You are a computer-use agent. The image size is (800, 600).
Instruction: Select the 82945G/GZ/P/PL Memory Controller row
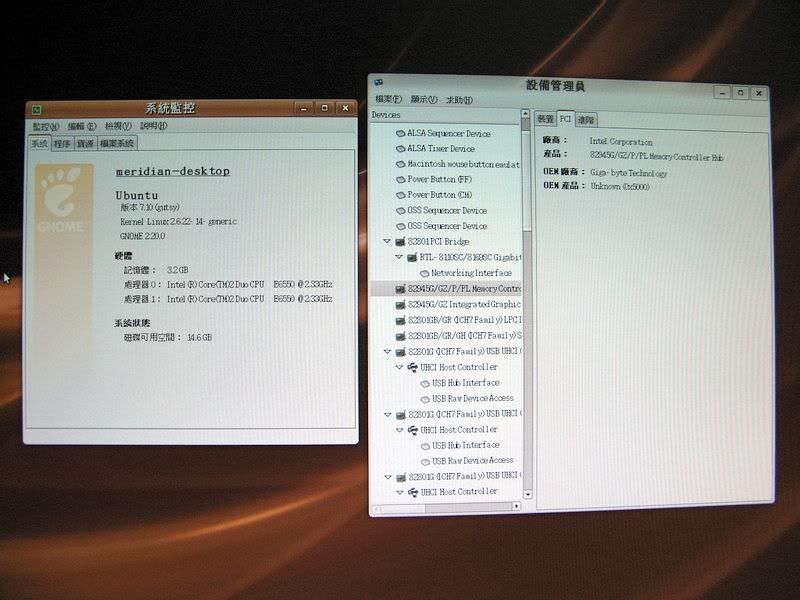click(x=446, y=289)
